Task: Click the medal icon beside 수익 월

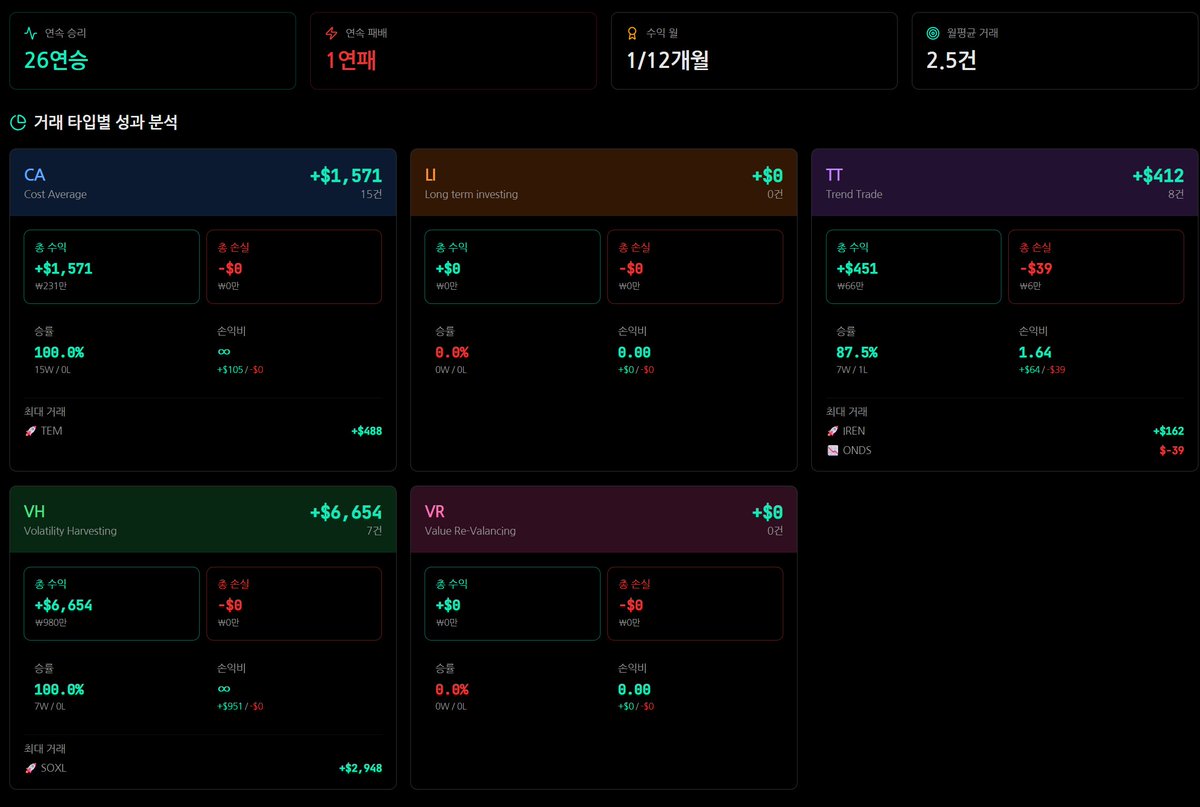Action: 632,33
